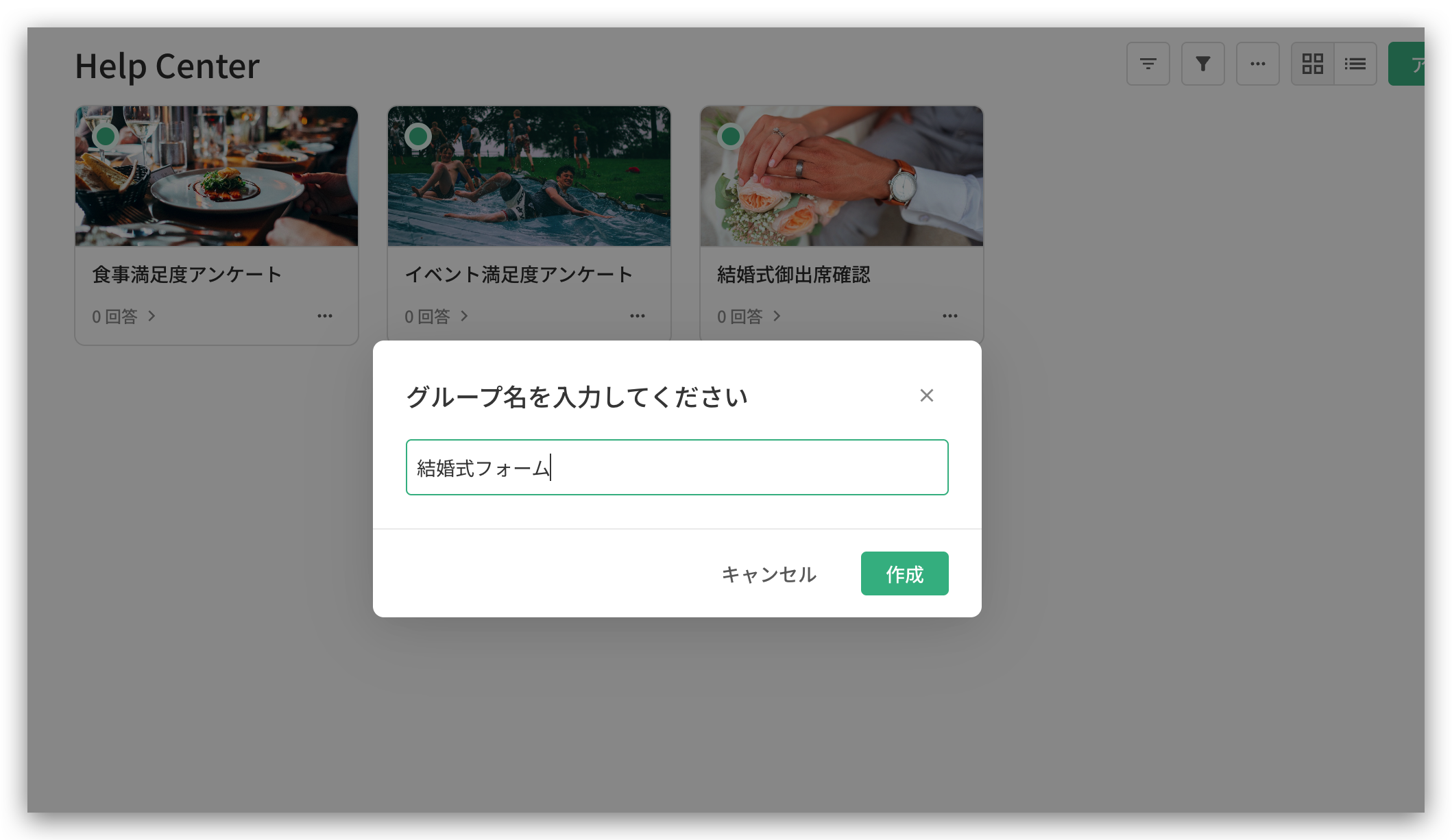The image size is (1452, 840).
Task: Click the 食事満足度アンケート title
Action: click(x=187, y=275)
